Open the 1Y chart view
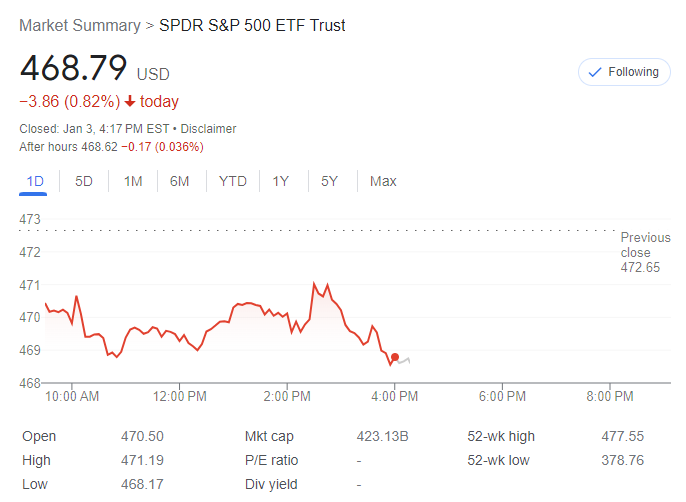The width and height of the screenshot is (686, 502). 281,181
